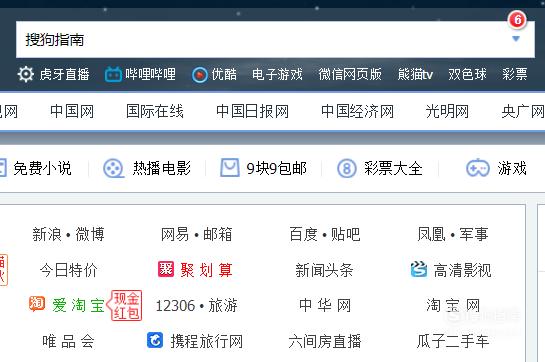Open the 唯品会 link
The width and height of the screenshot is (545, 362).
coord(68,341)
